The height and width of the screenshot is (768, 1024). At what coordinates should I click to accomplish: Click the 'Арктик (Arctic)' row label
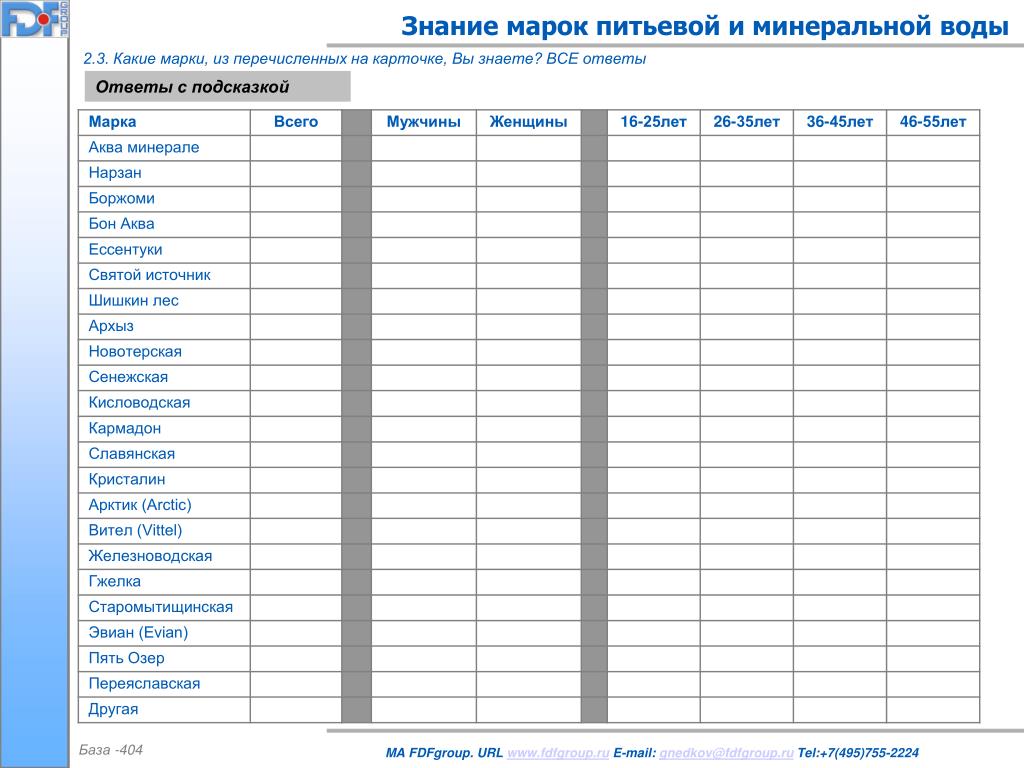coord(140,505)
